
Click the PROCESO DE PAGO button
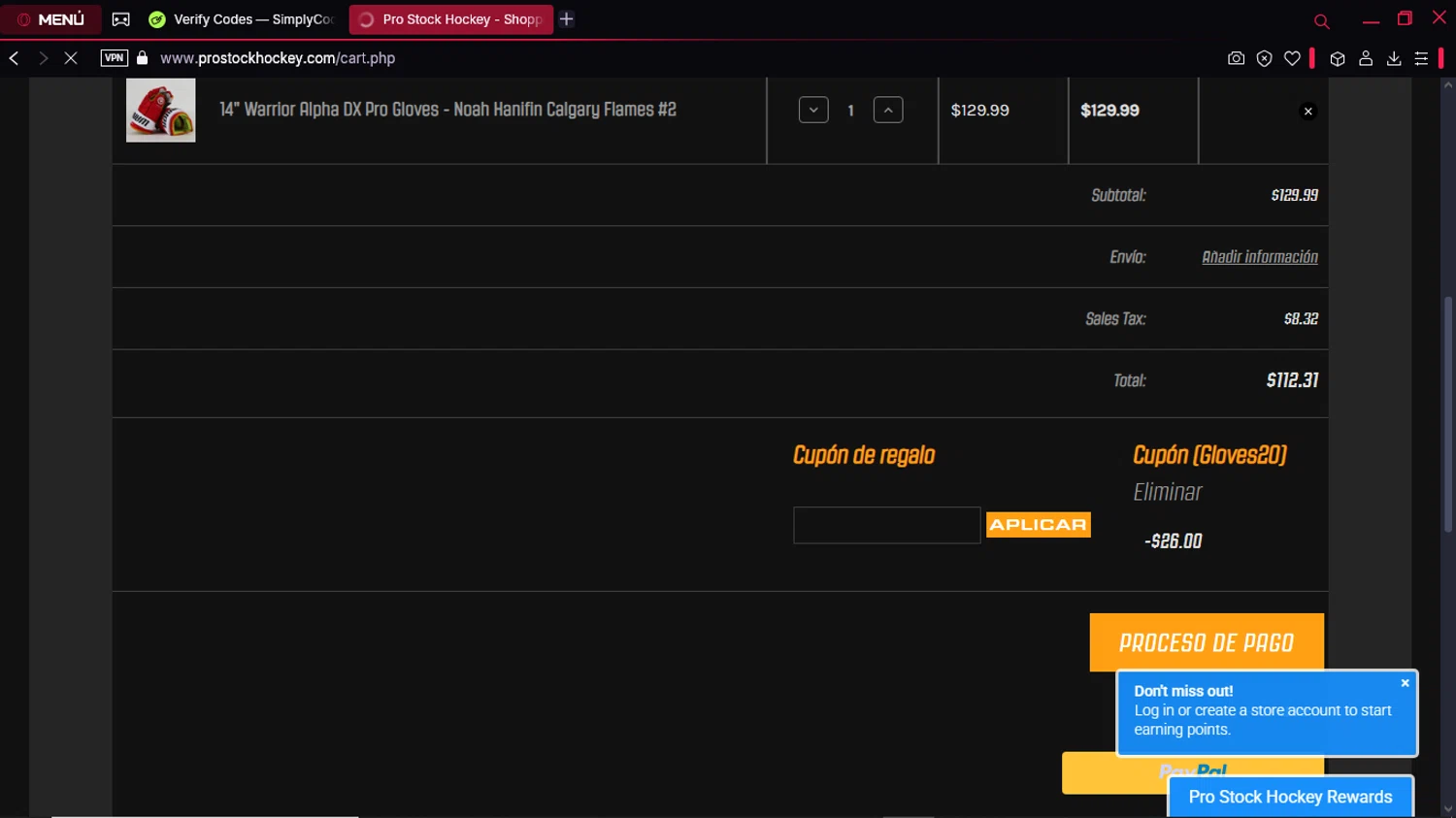(1207, 641)
